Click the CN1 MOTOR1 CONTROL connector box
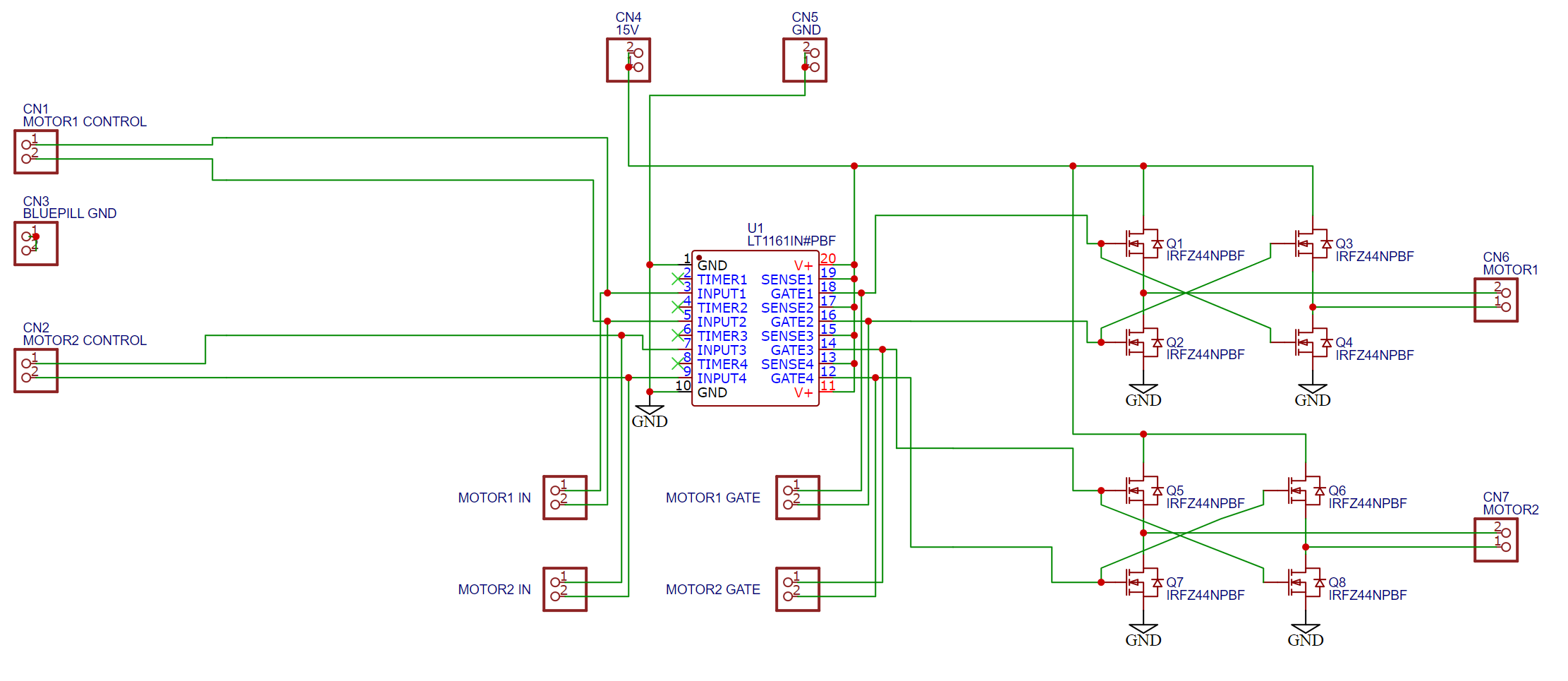This screenshot has width=1568, height=681. point(36,152)
